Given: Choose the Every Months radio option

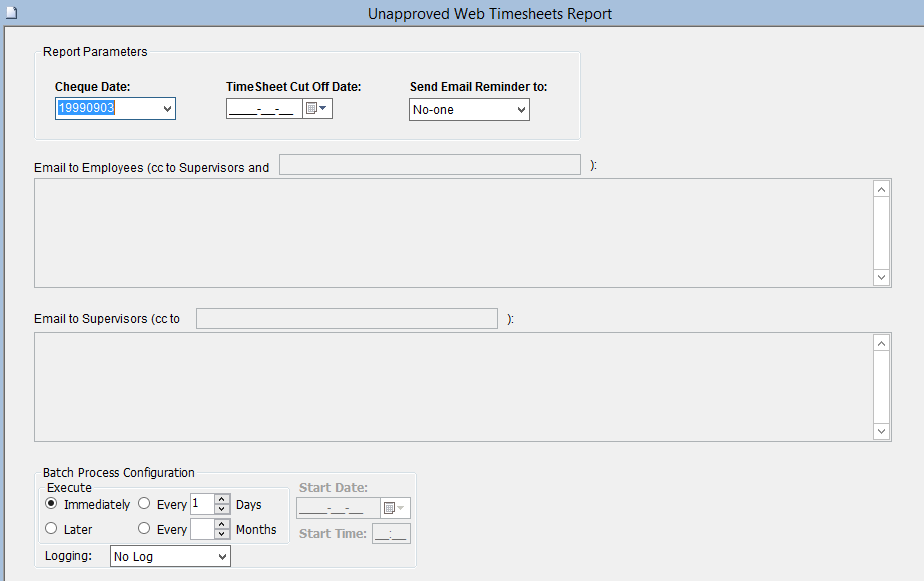Looking at the screenshot, I should 144,529.
